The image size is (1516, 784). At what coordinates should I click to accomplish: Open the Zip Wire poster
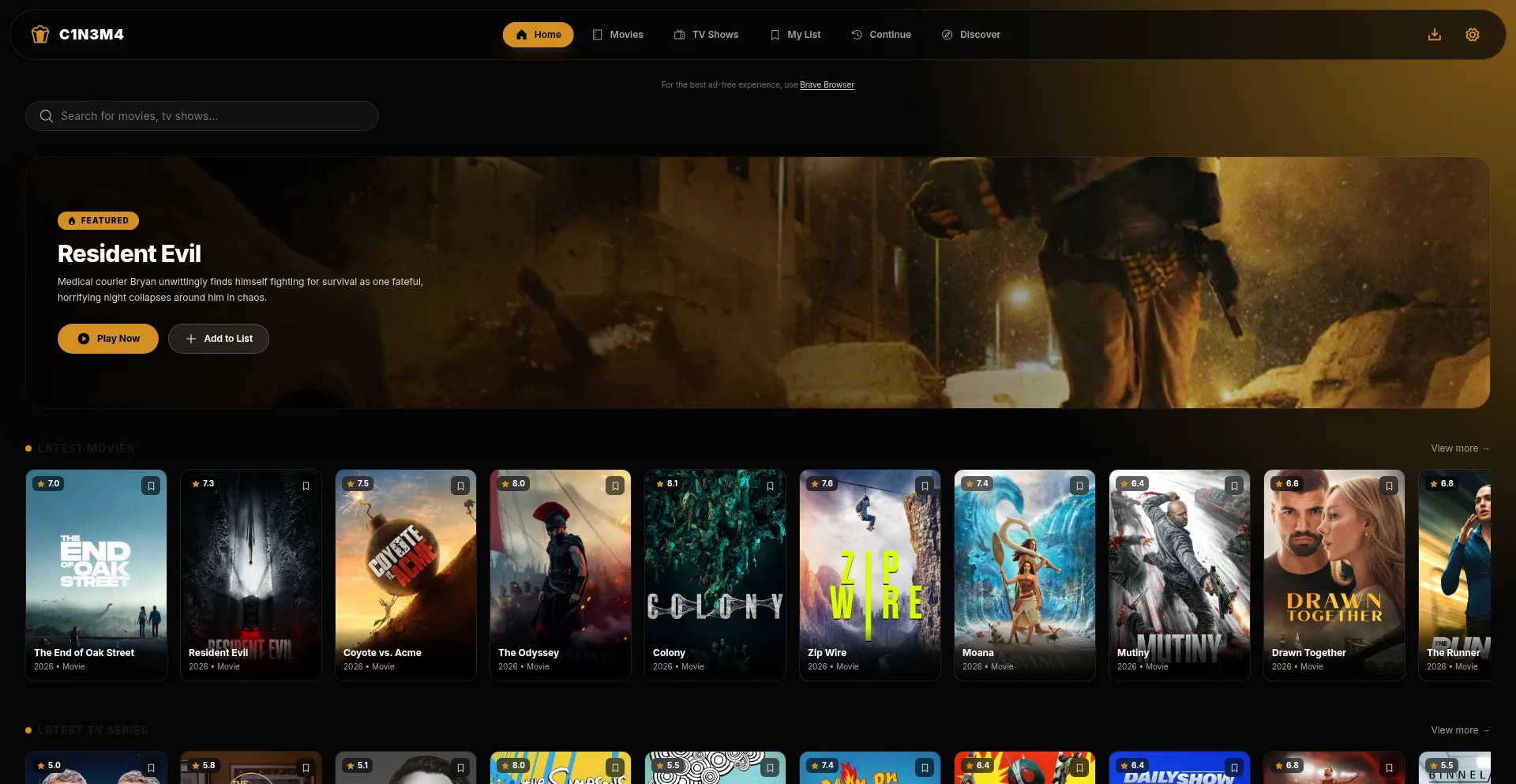tap(870, 576)
